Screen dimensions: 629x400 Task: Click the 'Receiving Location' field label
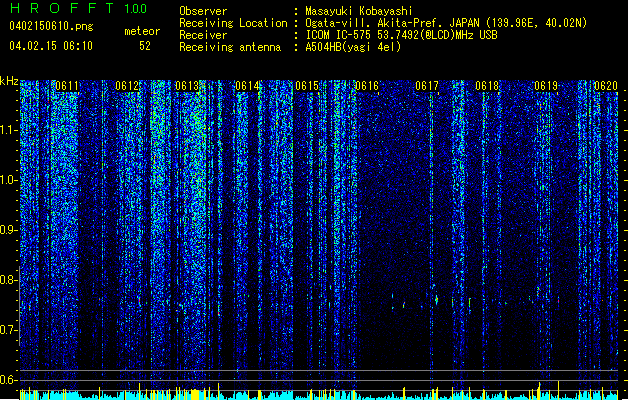[233, 23]
